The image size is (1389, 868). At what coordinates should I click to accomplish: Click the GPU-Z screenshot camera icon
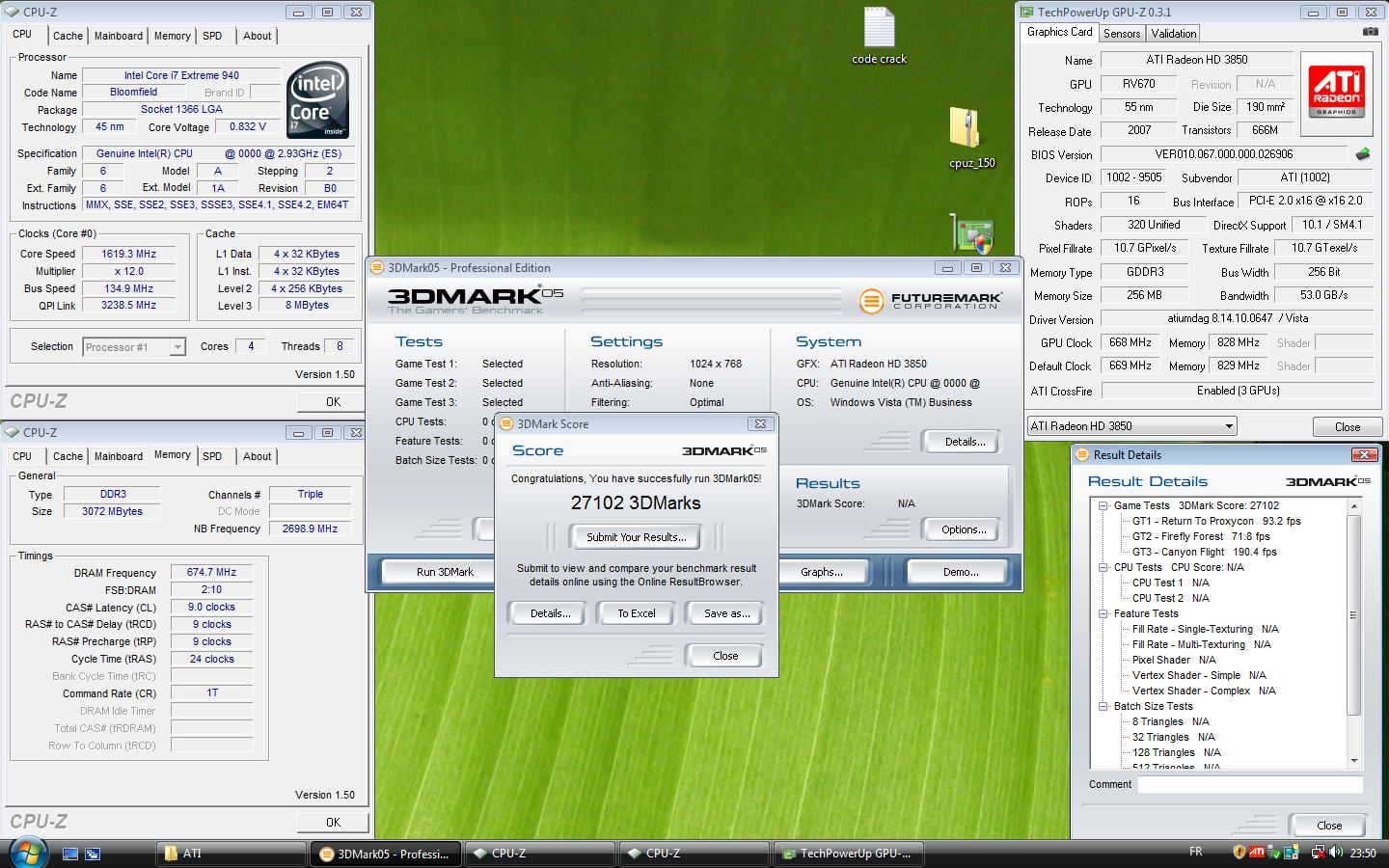1370,32
